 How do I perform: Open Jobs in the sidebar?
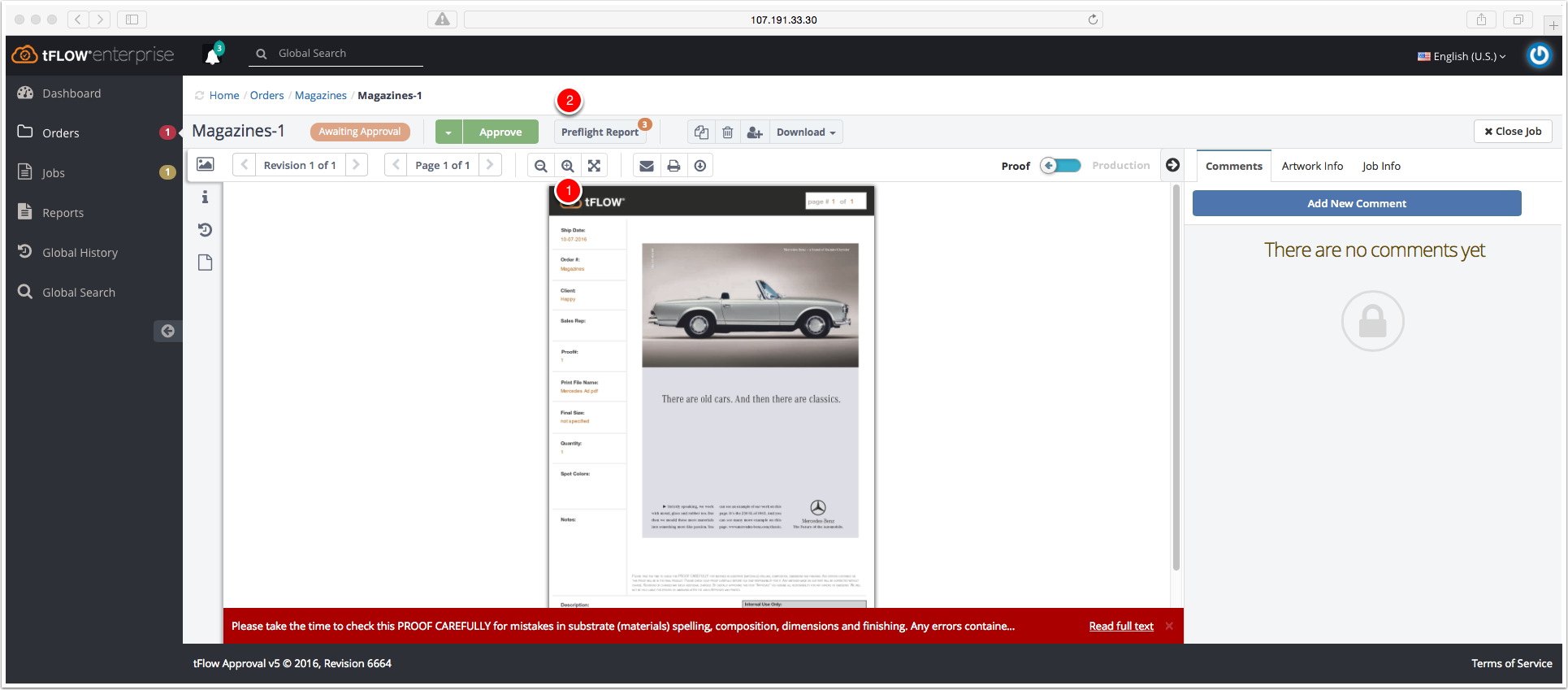[x=53, y=172]
